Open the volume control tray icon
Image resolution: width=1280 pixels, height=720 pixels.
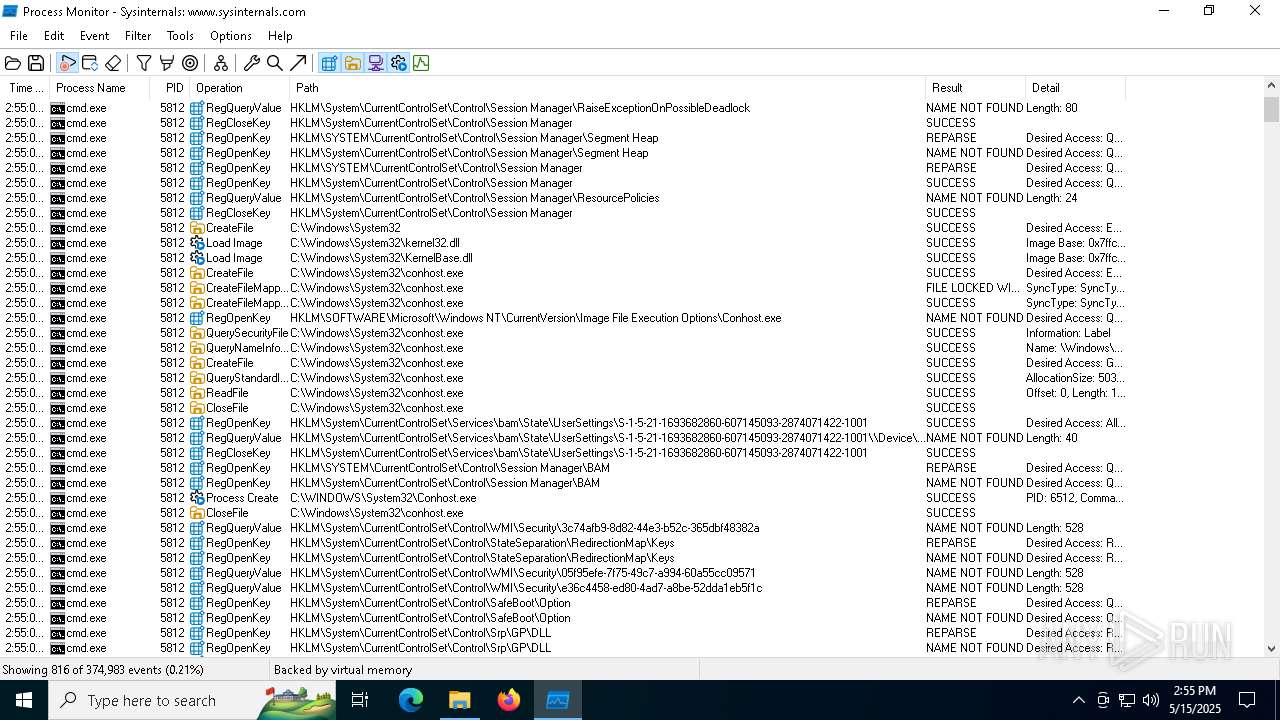[1150, 700]
